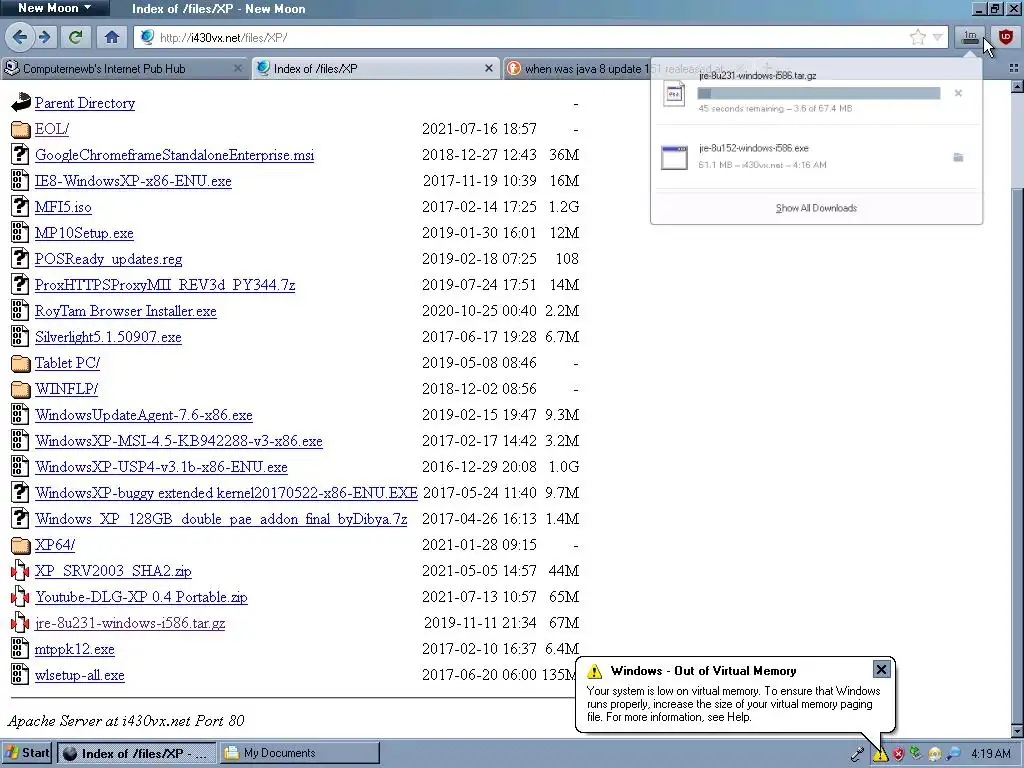The image size is (1024, 768).
Task: Click the zip archive icon beside XP_SRV2003_SHA2.zip
Action: pyautogui.click(x=20, y=571)
